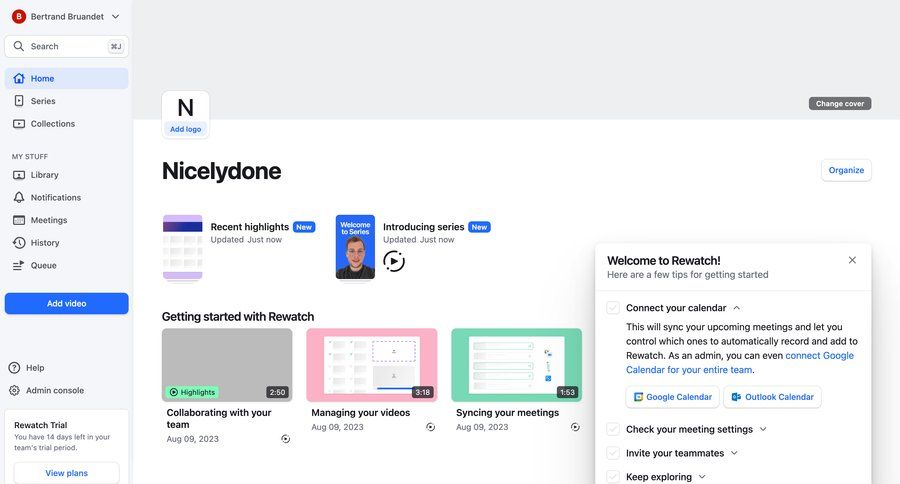This screenshot has height=484, width=900.
Task: Open Notifications in the sidebar
Action: pos(67,198)
